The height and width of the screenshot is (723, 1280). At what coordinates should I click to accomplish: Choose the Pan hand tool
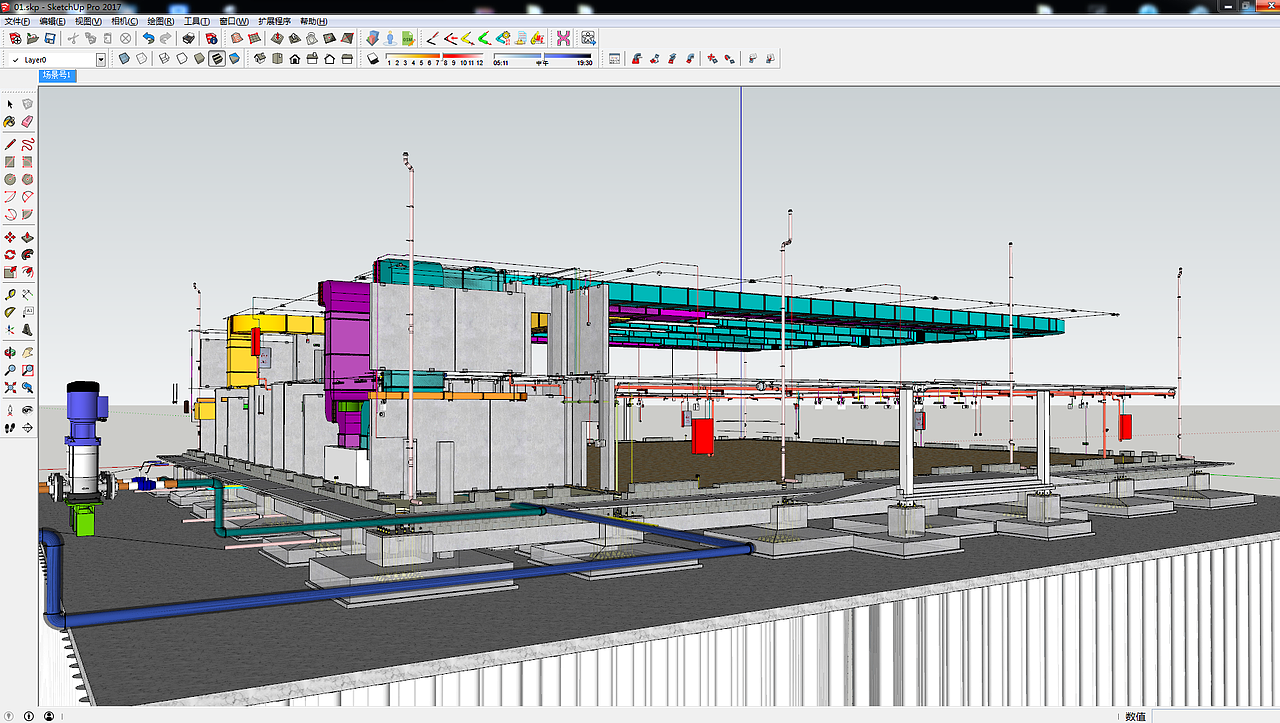tap(28, 353)
